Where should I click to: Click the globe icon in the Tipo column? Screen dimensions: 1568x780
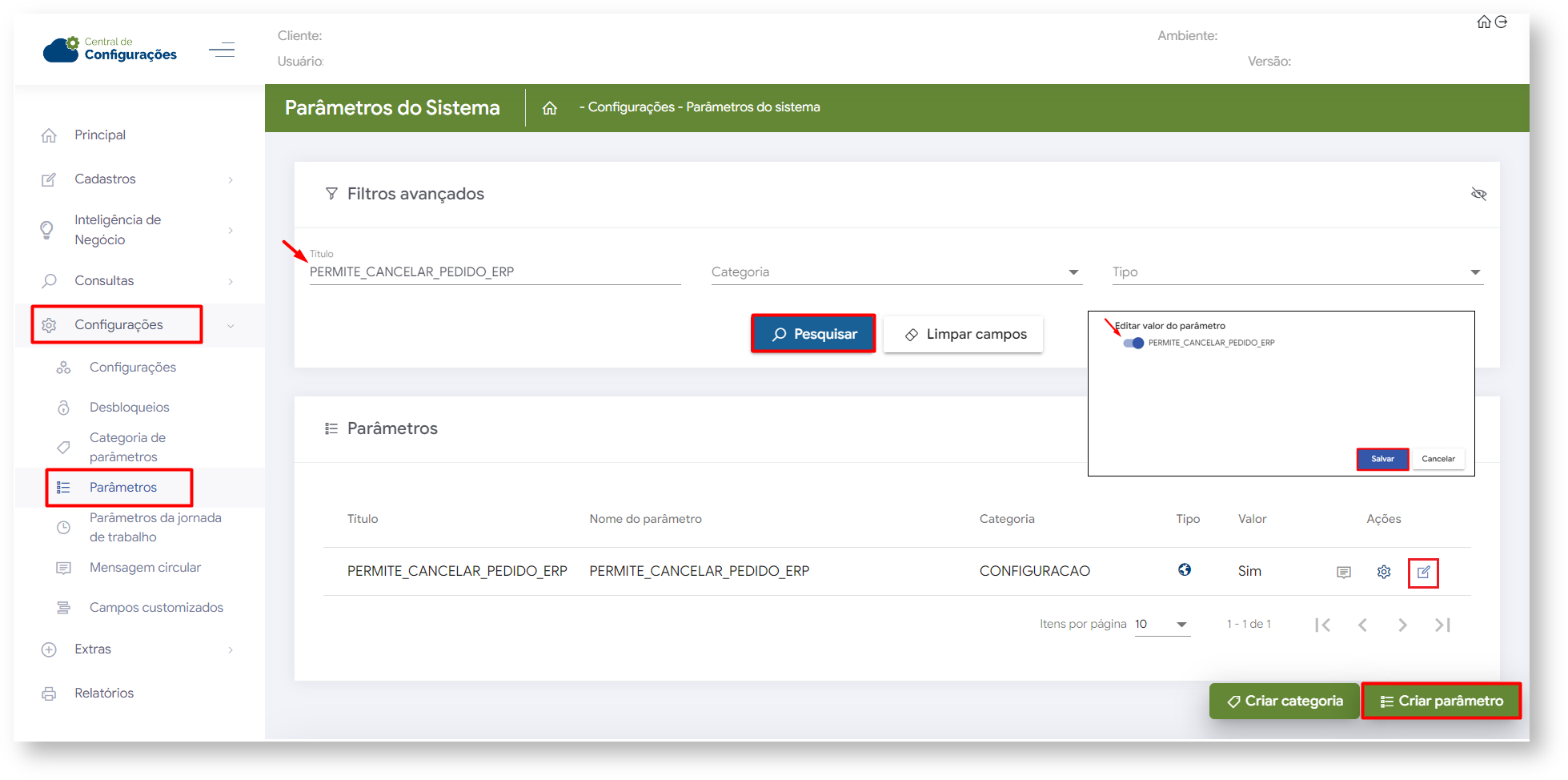1184,569
